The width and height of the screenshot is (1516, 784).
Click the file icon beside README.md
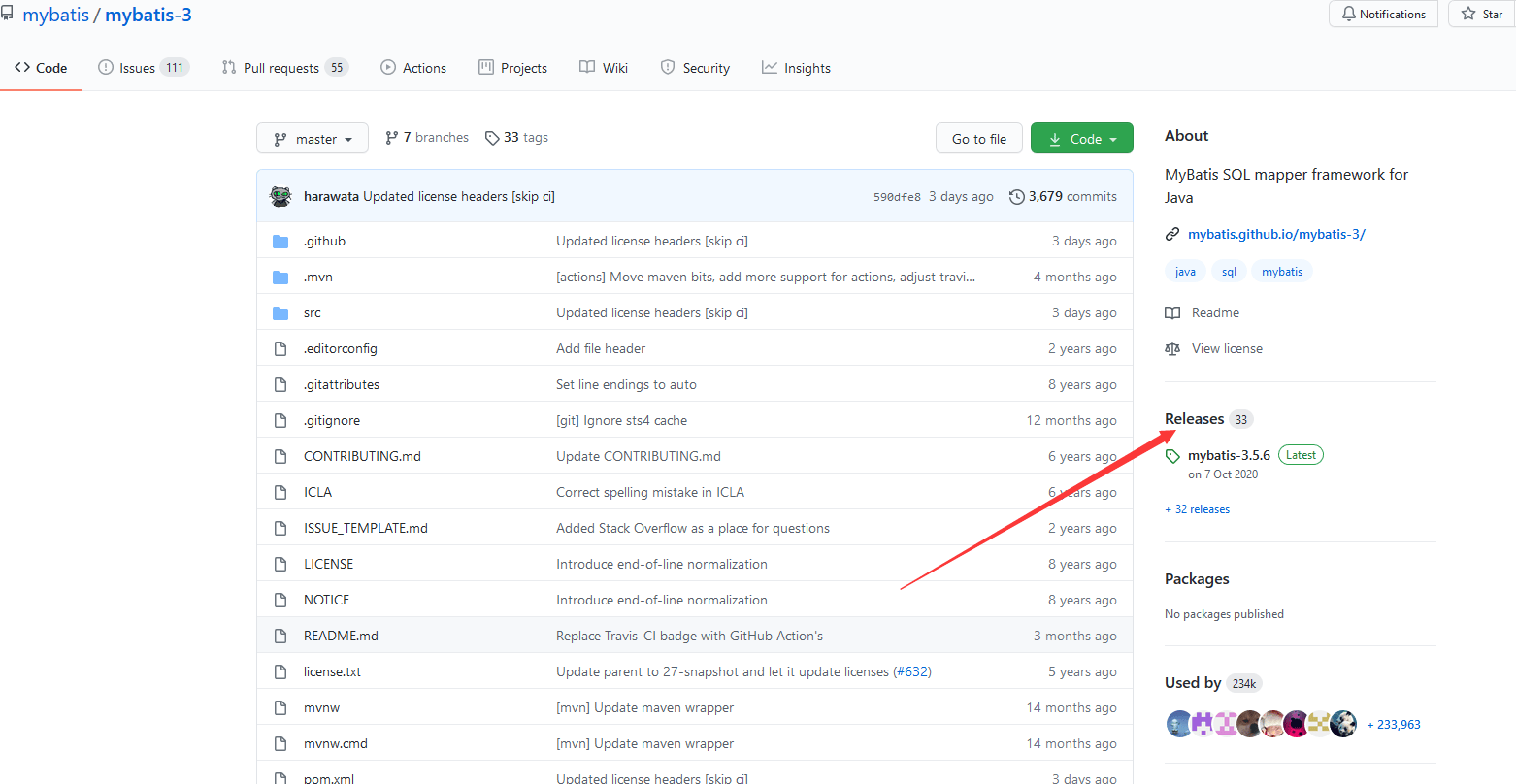tap(280, 637)
